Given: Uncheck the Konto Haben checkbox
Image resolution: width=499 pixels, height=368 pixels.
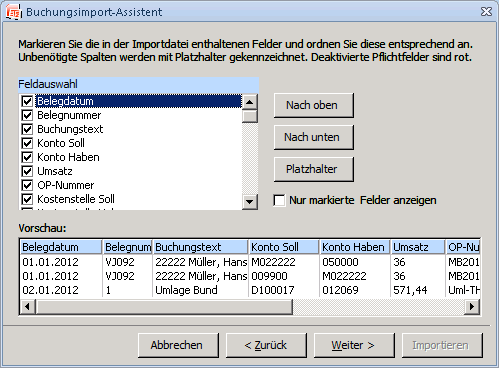Looking at the screenshot, I should [x=27, y=157].
